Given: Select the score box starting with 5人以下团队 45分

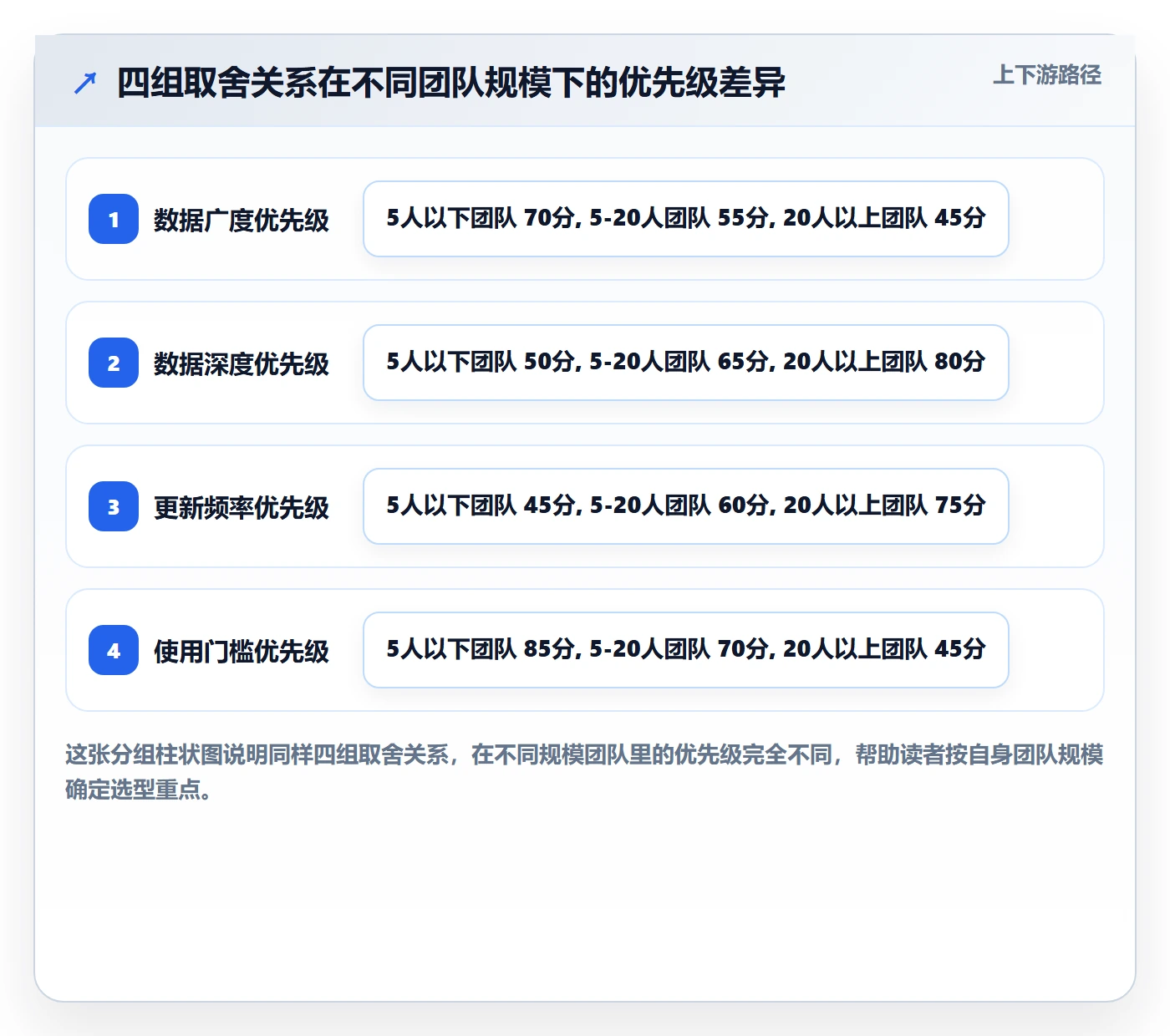Looking at the screenshot, I should 686,506.
